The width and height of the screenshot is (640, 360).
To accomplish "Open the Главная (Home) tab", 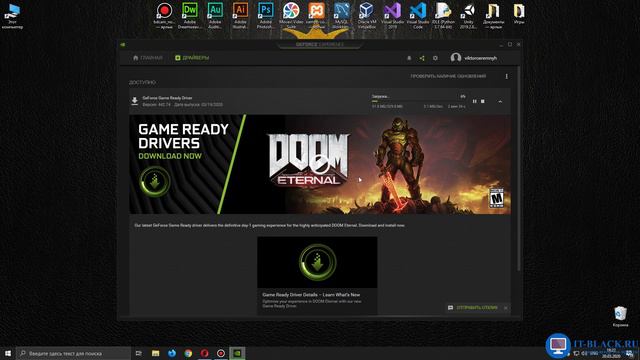I will point(148,58).
